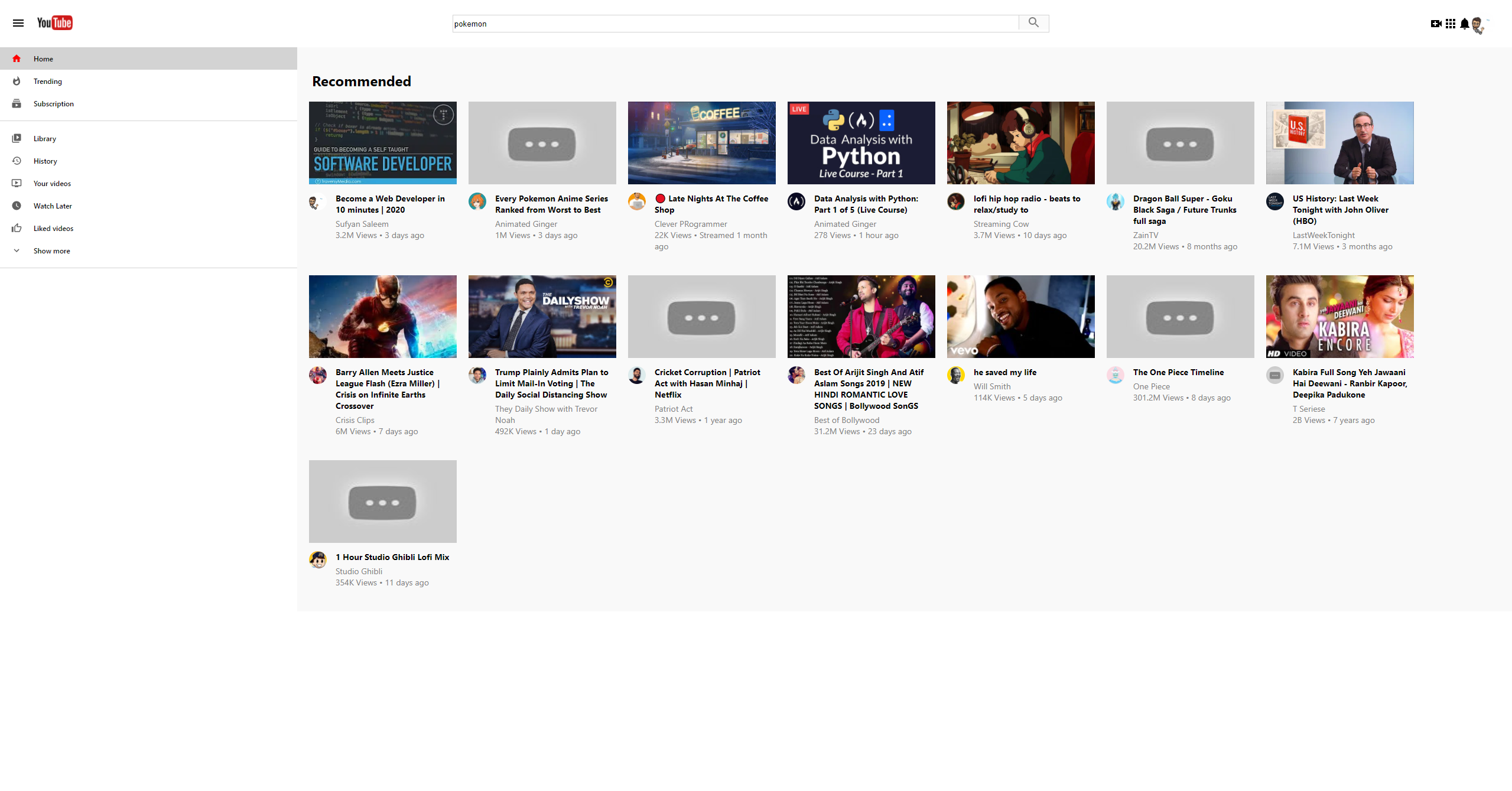The image size is (1512, 791).
Task: Open the lofi hip hop radio thumbnail
Action: (x=1020, y=143)
